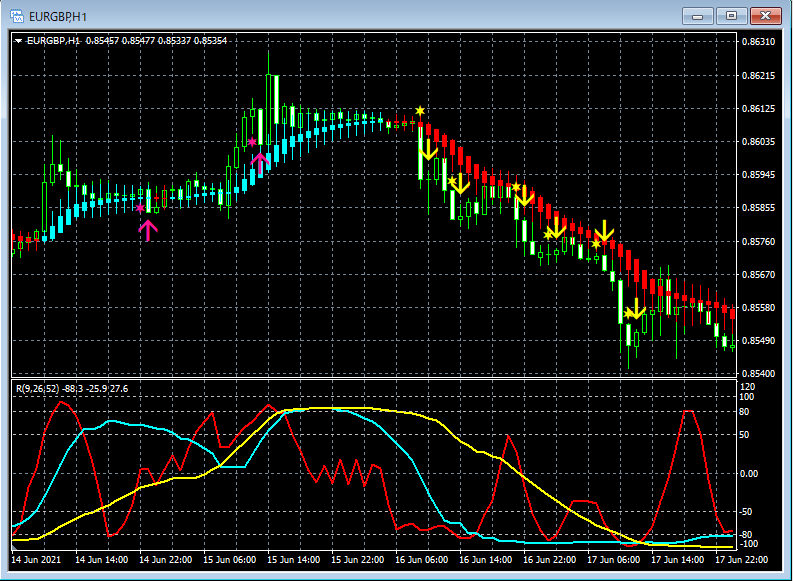Click the 15 Jun 14:00 time label
This screenshot has width=794, height=581.
coord(294,560)
